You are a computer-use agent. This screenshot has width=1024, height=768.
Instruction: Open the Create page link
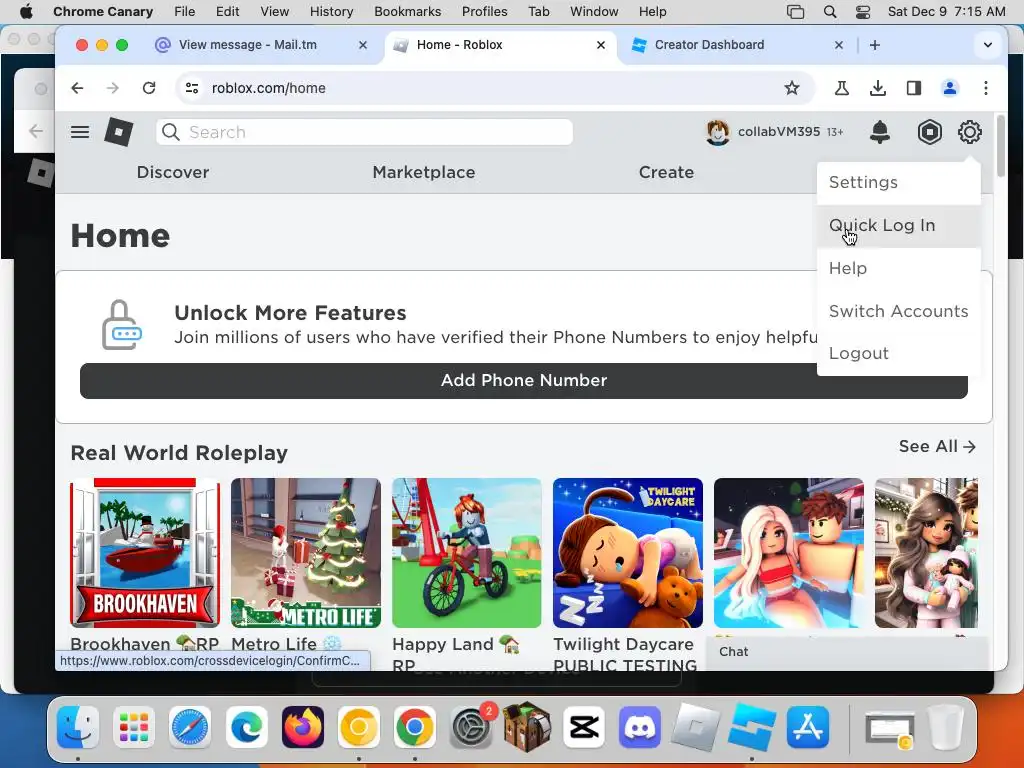click(x=666, y=172)
